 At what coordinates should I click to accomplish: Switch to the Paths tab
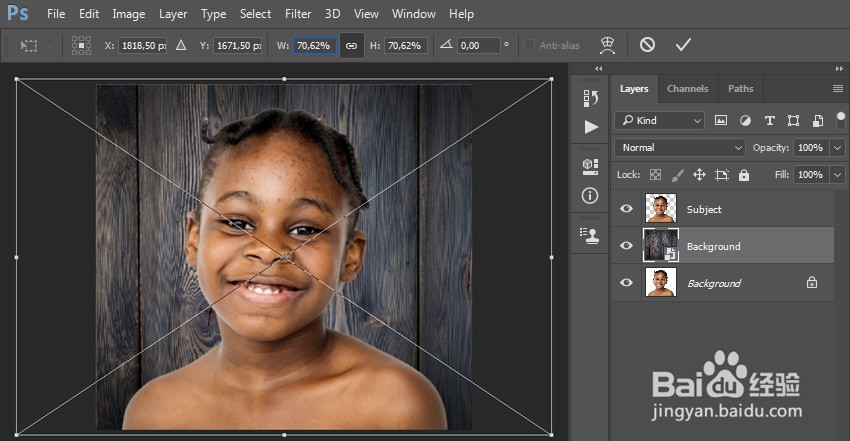click(740, 89)
